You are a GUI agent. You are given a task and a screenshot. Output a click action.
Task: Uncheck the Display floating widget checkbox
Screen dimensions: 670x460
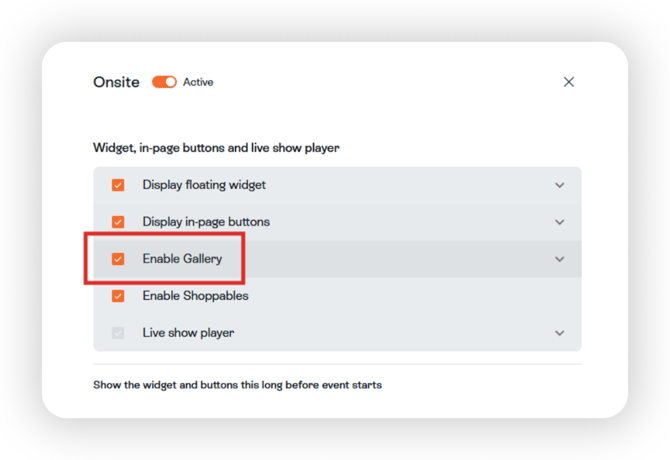118,185
